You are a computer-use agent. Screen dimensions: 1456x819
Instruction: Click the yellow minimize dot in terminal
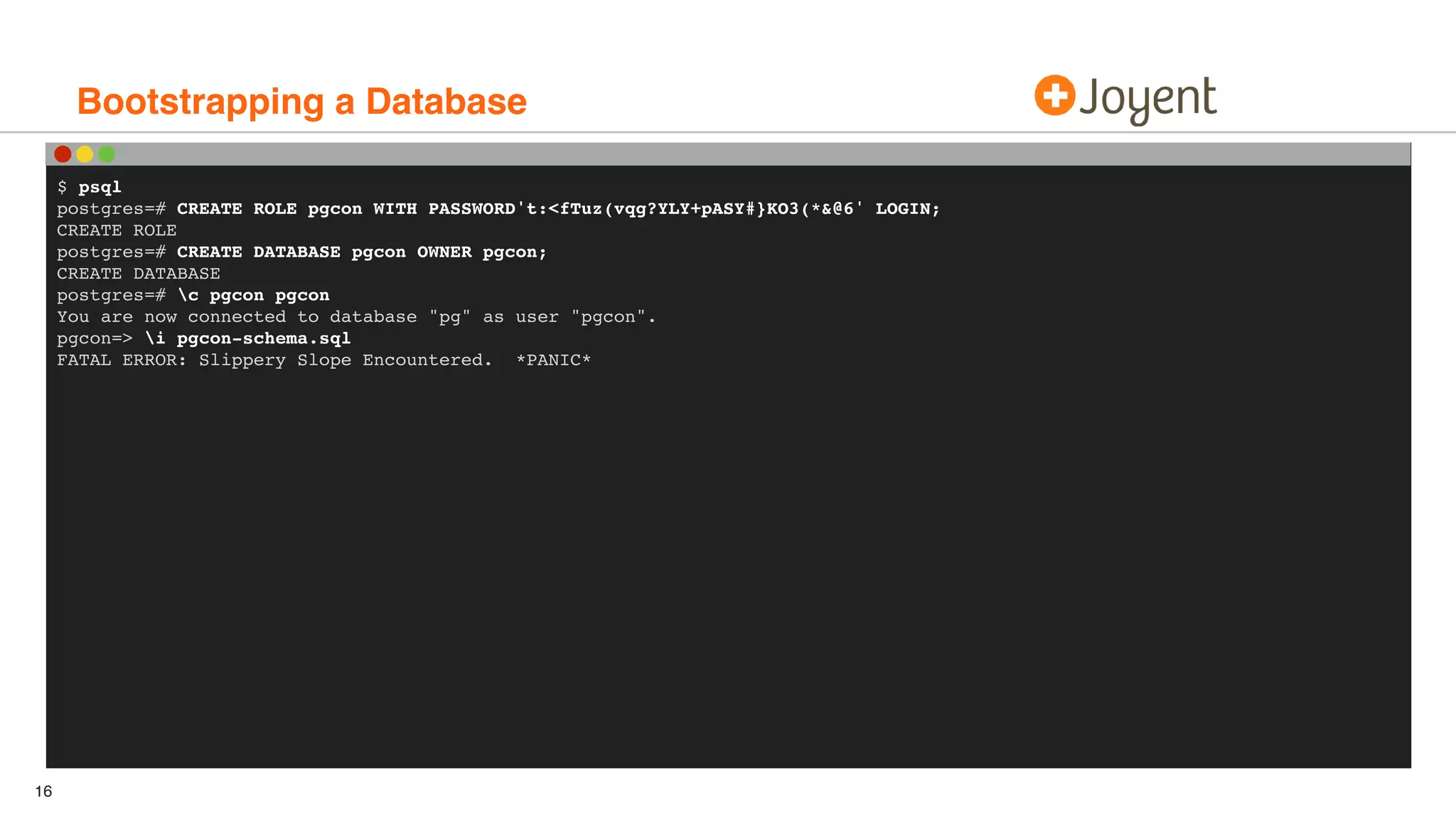85,154
